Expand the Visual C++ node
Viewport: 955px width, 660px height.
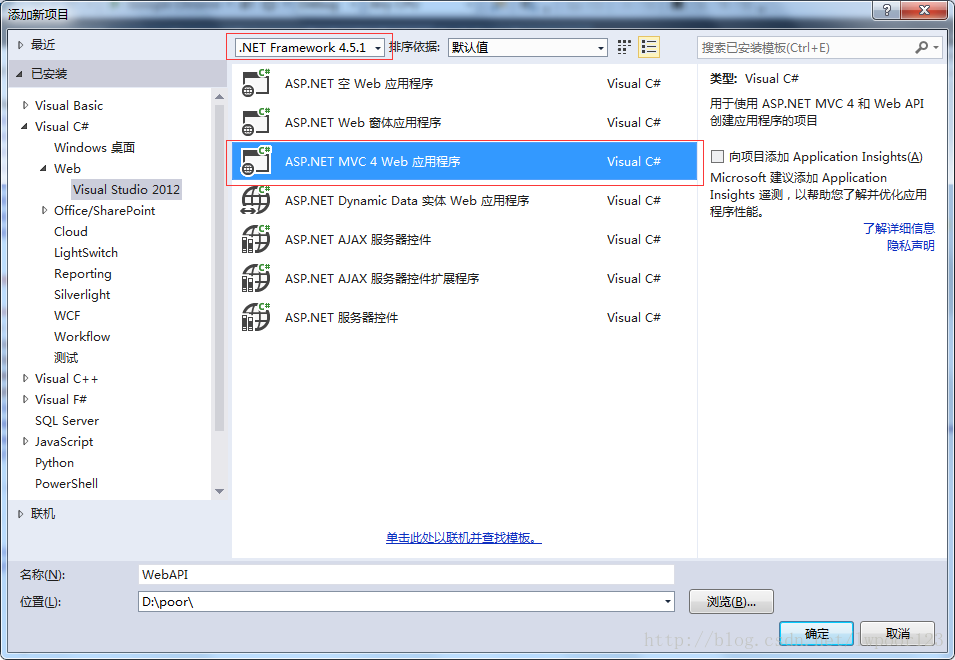(25, 379)
